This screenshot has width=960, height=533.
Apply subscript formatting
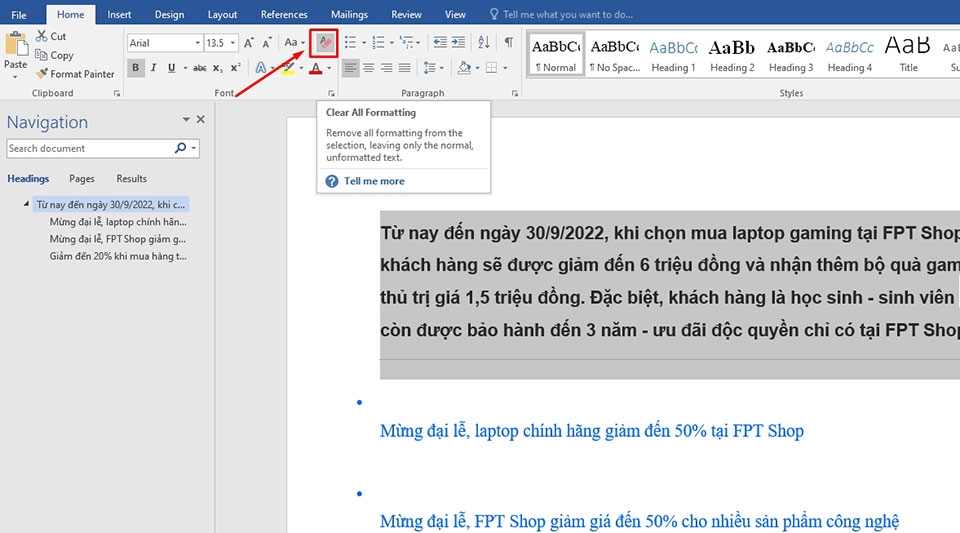coord(218,68)
